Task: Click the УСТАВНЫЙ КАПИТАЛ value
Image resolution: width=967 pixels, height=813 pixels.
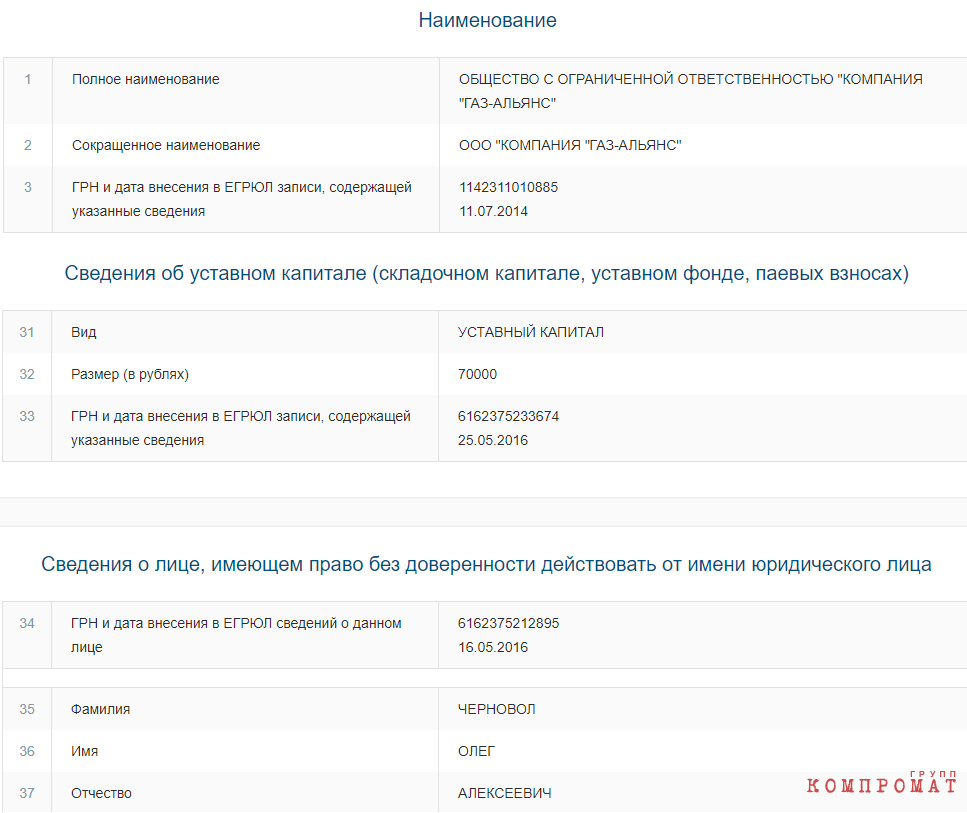Action: [x=530, y=332]
